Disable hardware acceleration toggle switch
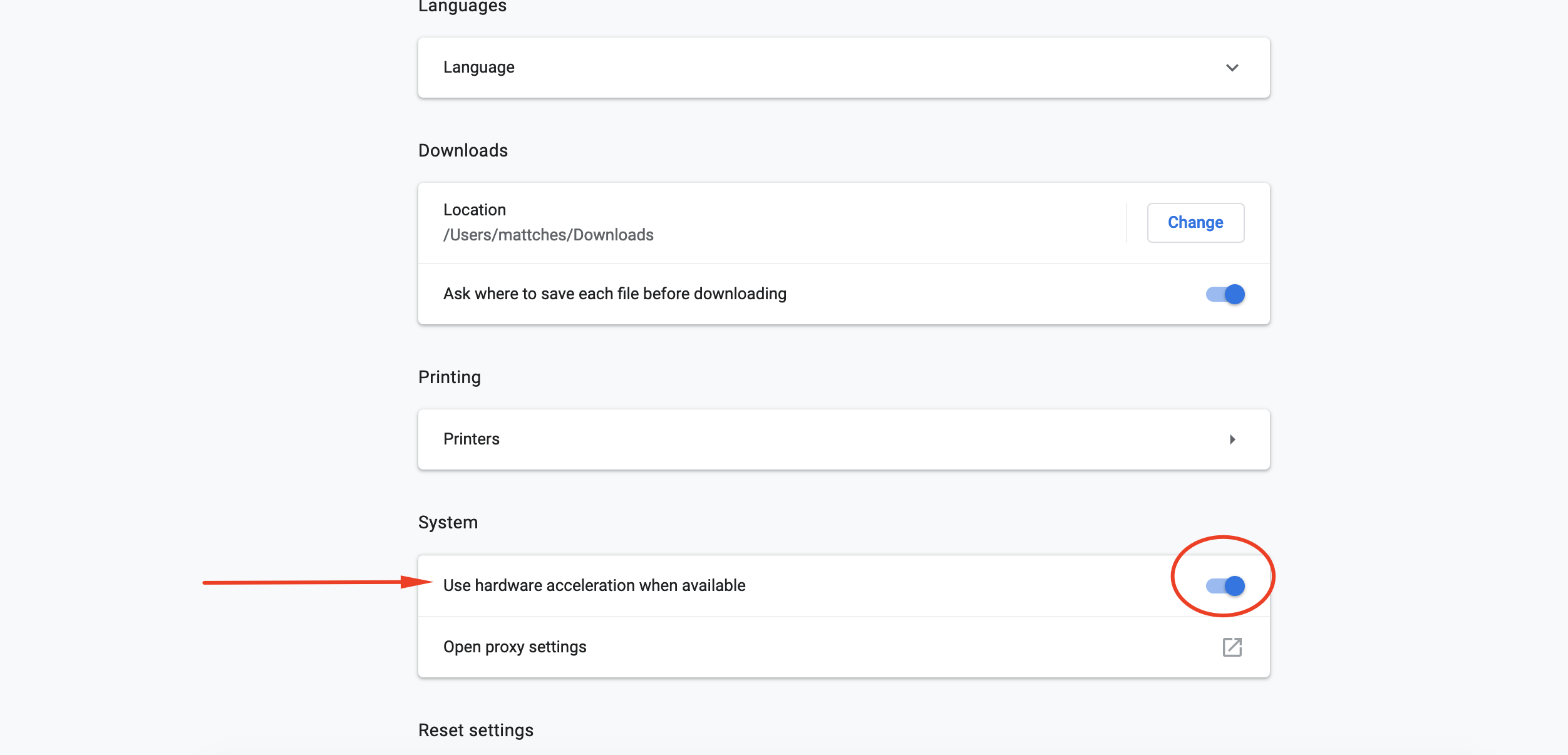Image resolution: width=1568 pixels, height=755 pixels. click(x=1225, y=586)
